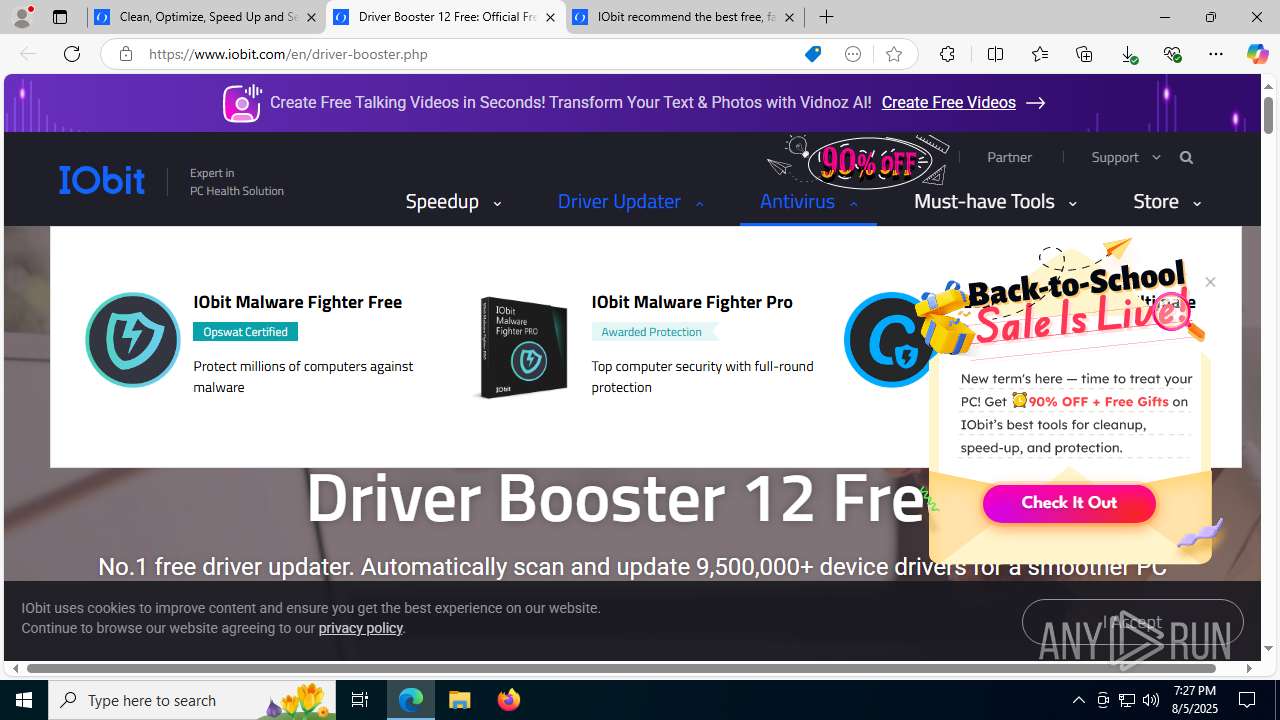View site information lock icon
The height and width of the screenshot is (720, 1280).
coord(125,54)
